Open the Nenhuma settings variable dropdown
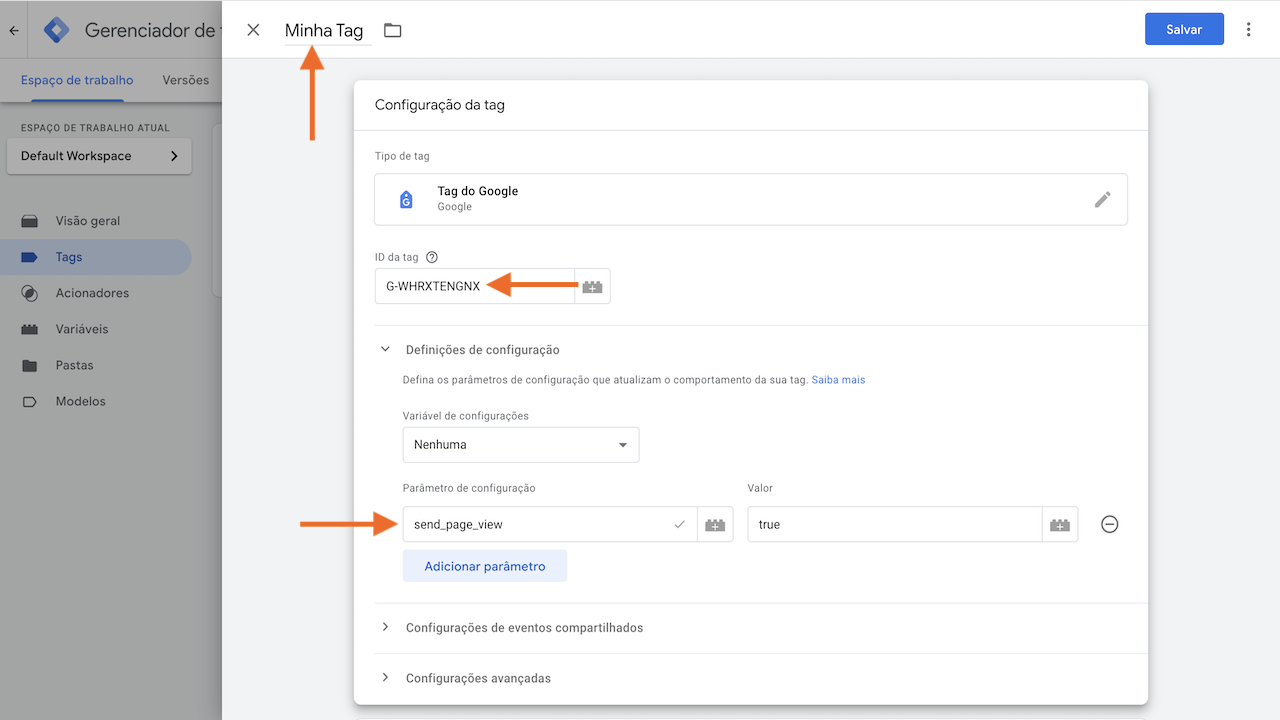The image size is (1280, 720). [x=520, y=444]
